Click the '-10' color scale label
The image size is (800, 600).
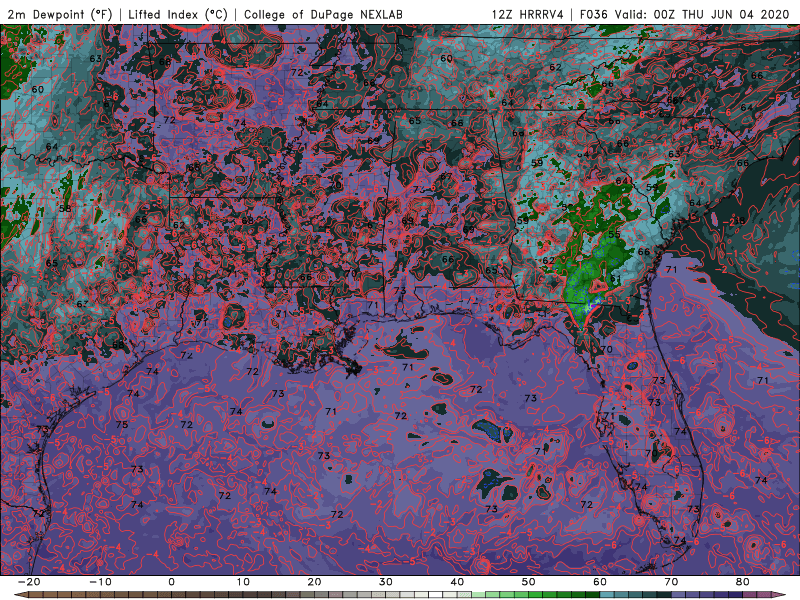coord(100,582)
